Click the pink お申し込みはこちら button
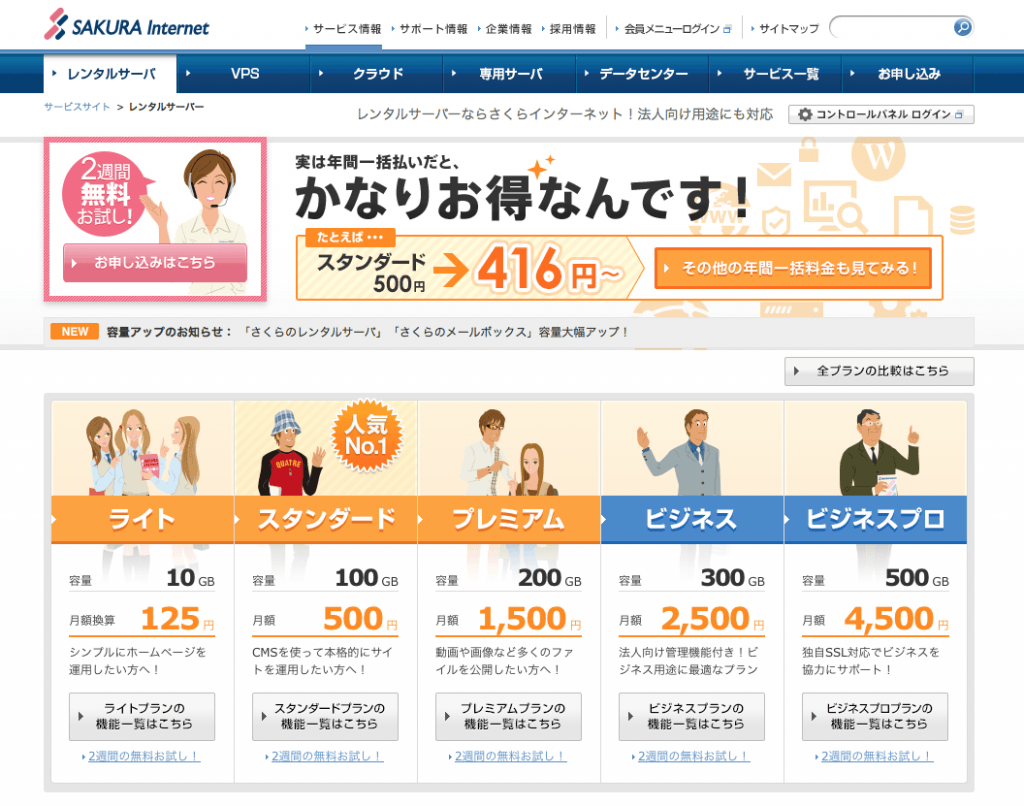 155,263
